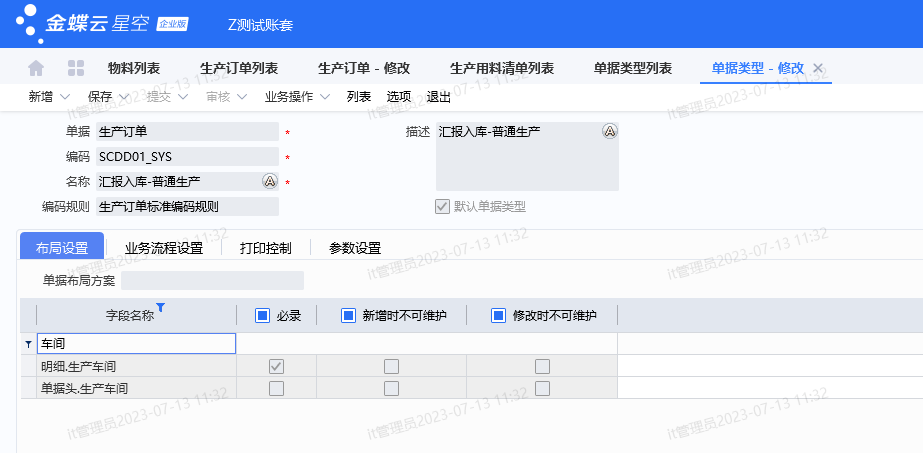Go to the home page icon
923x453 pixels.
point(36,68)
